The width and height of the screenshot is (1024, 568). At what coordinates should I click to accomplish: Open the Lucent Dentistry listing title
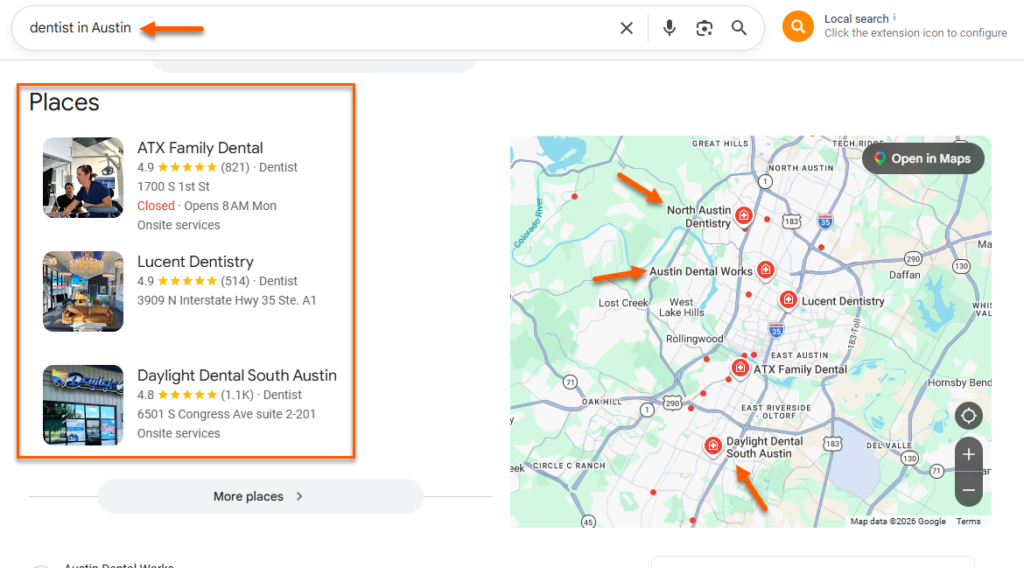coord(195,262)
